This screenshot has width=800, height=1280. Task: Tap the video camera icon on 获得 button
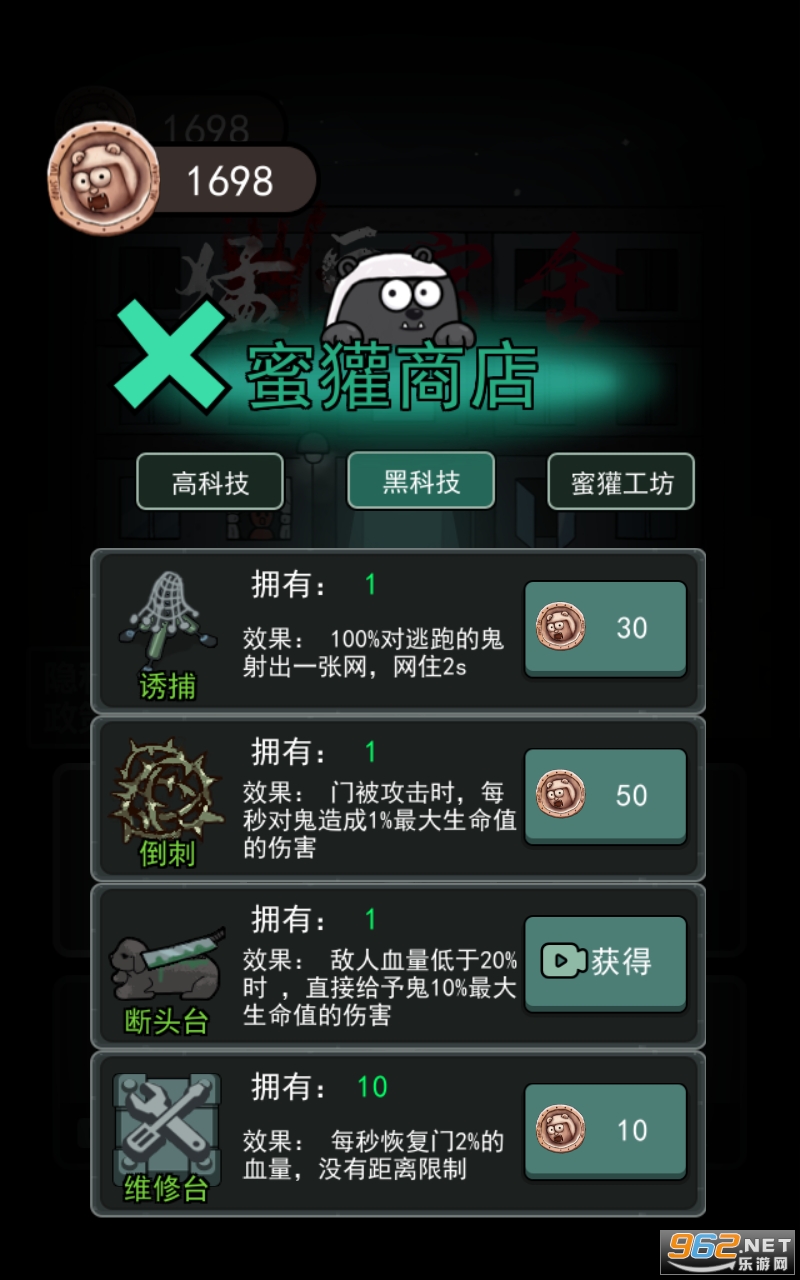pyautogui.click(x=563, y=961)
